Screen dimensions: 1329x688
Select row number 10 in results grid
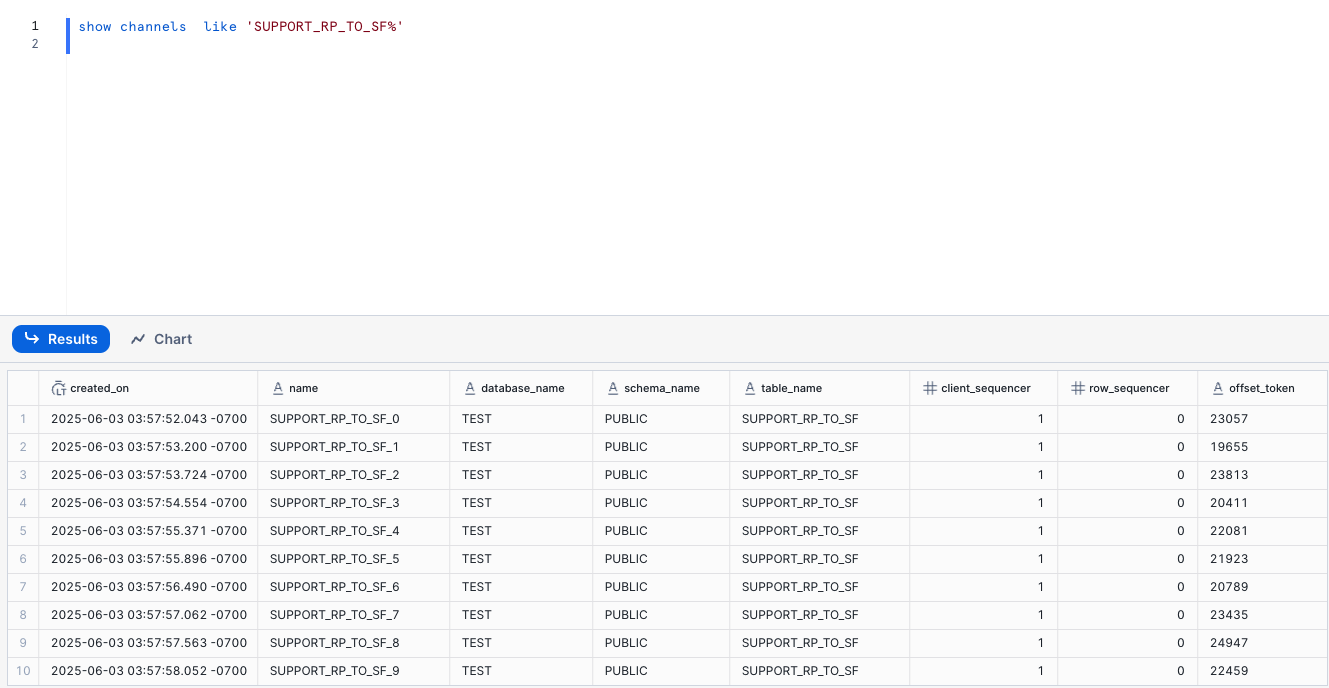(23, 671)
